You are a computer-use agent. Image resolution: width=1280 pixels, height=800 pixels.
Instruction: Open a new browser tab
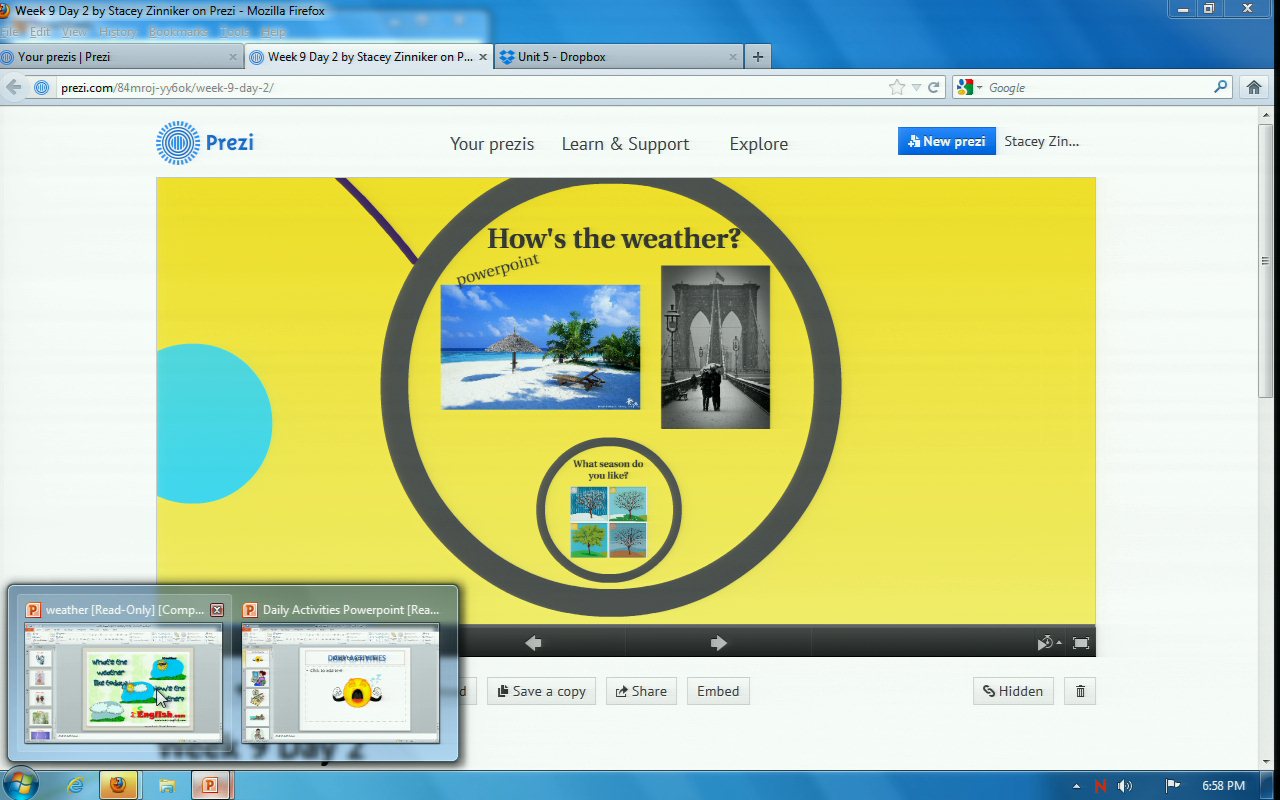click(757, 57)
